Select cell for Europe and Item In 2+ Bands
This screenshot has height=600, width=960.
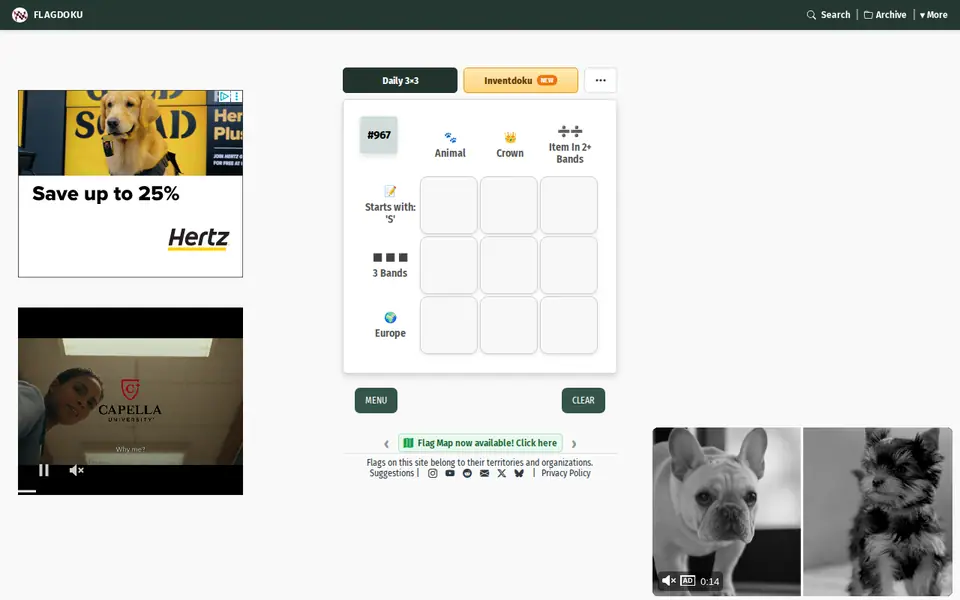tap(569, 325)
